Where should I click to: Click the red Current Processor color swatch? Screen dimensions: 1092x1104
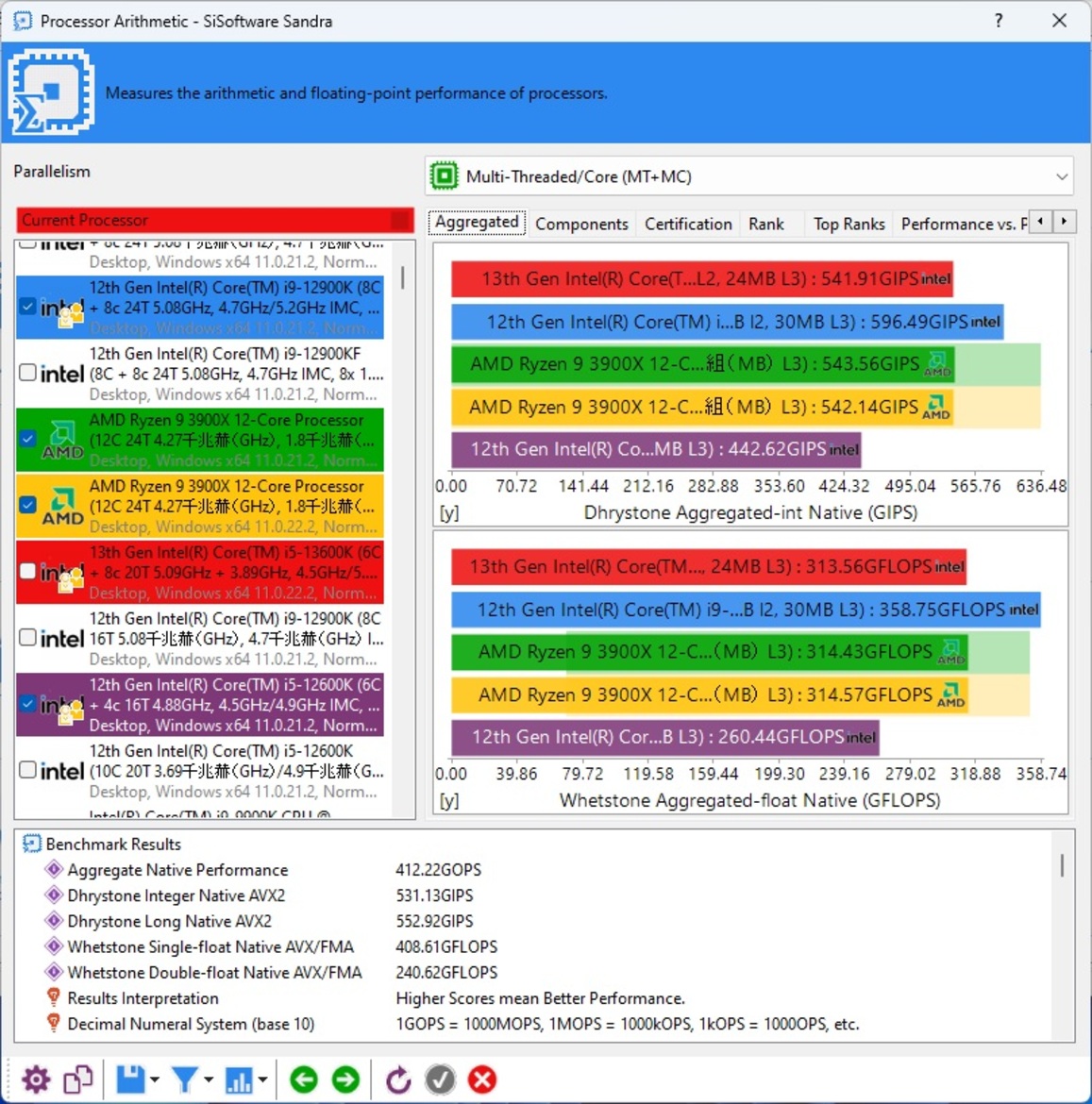pos(400,220)
